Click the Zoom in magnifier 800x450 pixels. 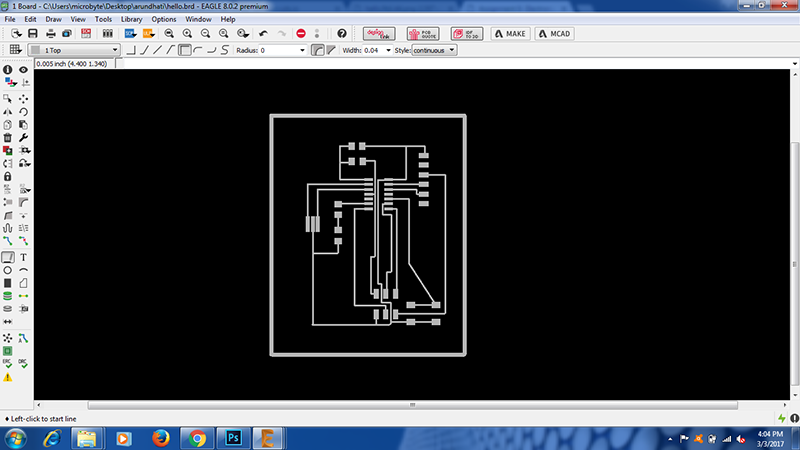187,34
